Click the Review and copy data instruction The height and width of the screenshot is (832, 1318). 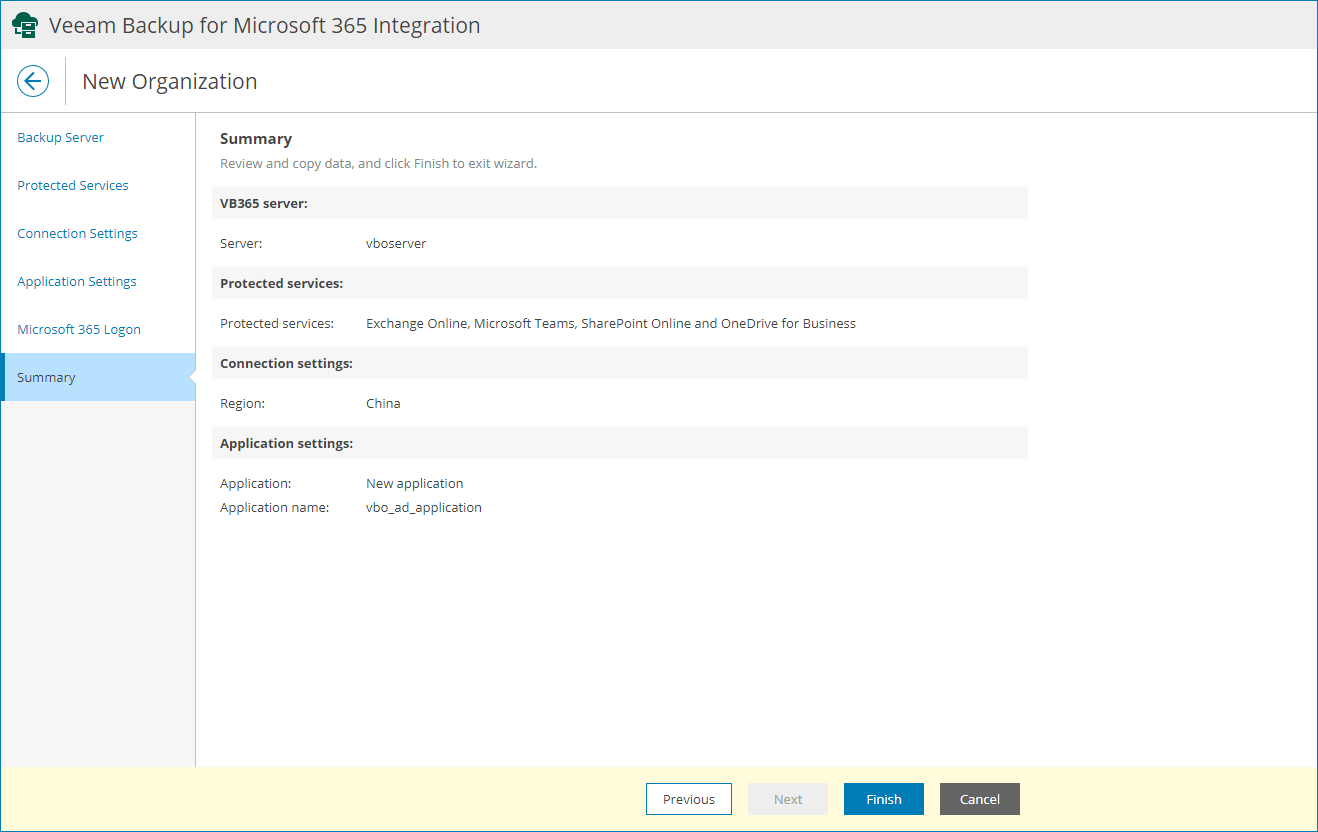[x=379, y=163]
